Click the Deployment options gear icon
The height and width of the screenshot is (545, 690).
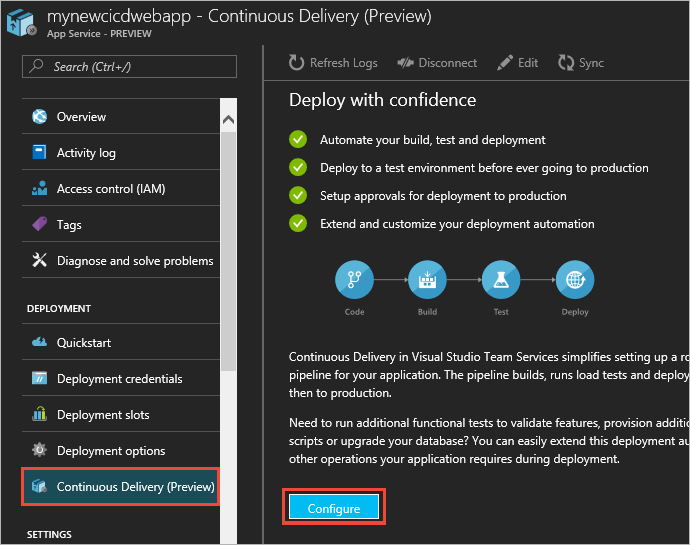click(39, 450)
